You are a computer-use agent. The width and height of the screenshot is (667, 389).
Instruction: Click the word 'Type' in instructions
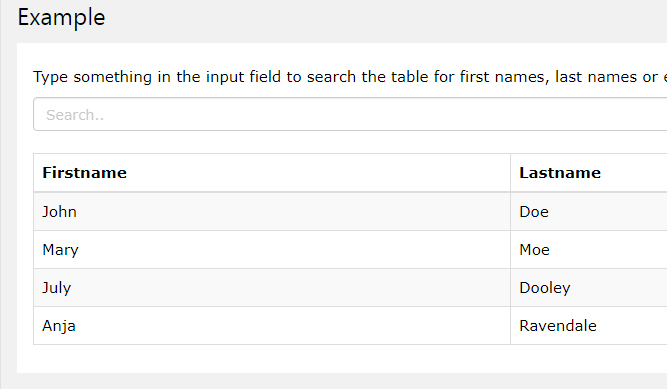[50, 77]
